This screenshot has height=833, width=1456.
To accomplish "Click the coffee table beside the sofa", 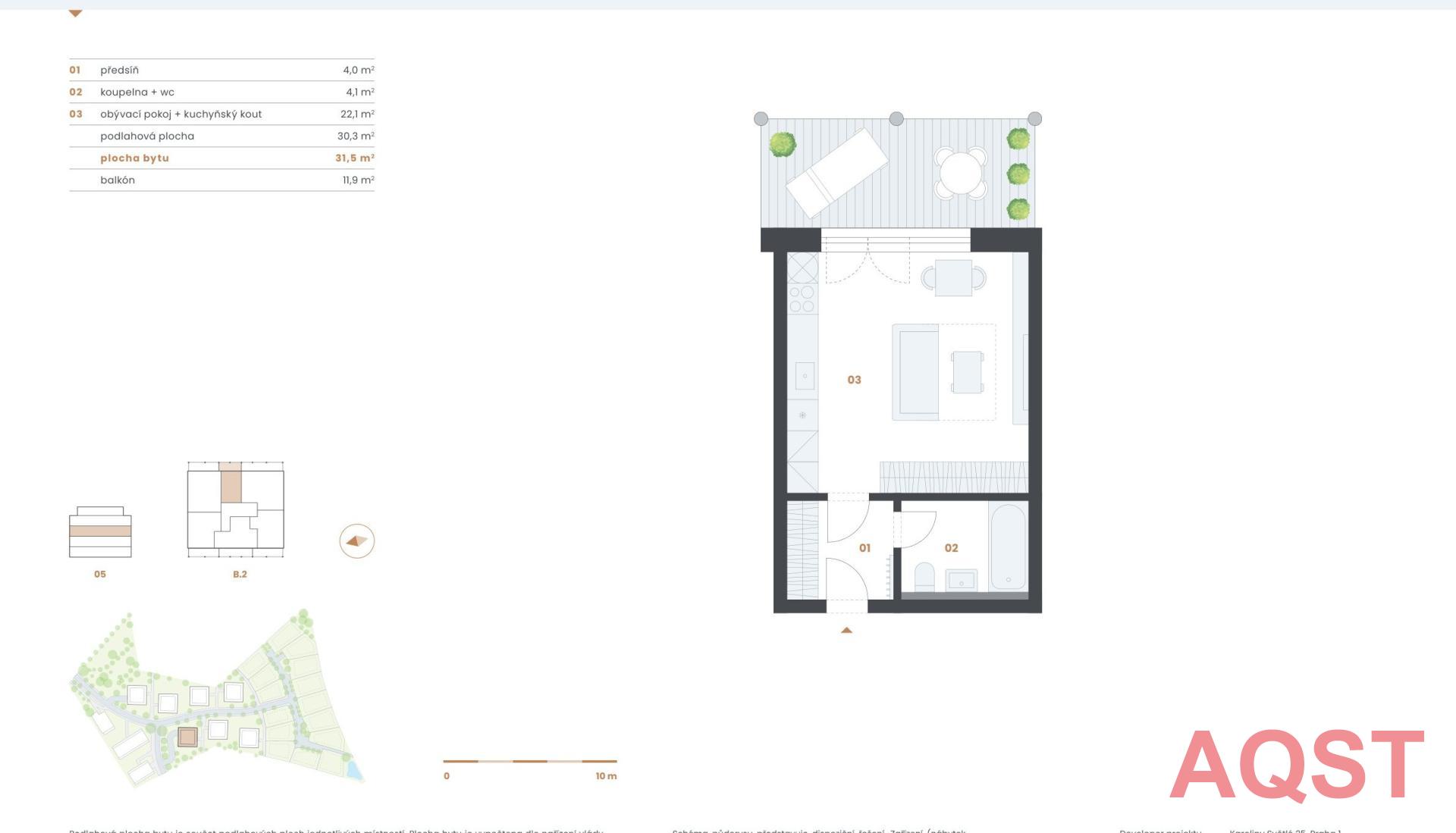I will [x=968, y=372].
